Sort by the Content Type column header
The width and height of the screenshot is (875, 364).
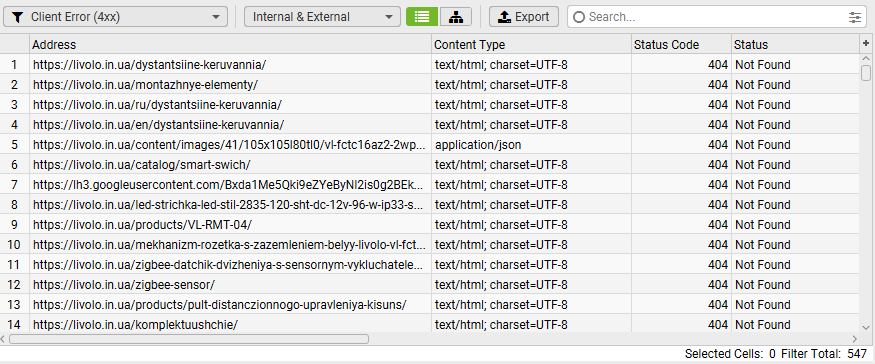pos(531,44)
